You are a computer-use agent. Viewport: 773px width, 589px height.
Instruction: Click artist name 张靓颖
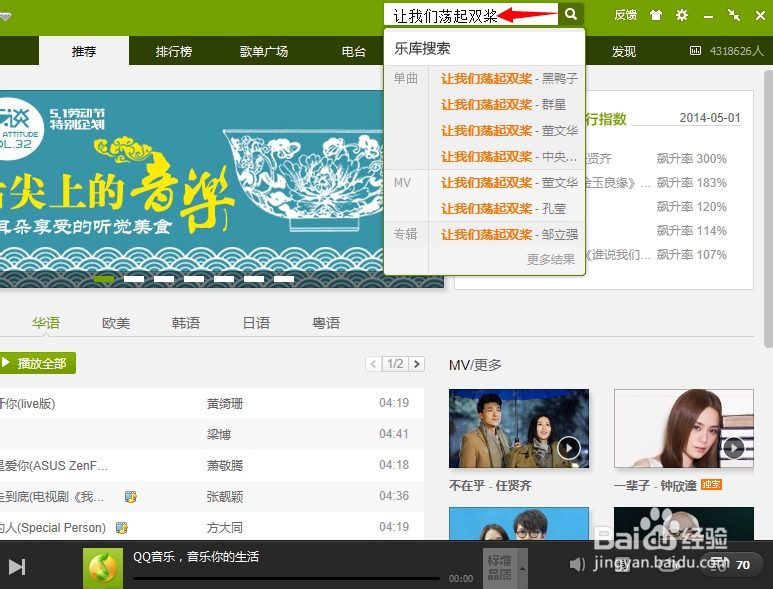click(225, 496)
